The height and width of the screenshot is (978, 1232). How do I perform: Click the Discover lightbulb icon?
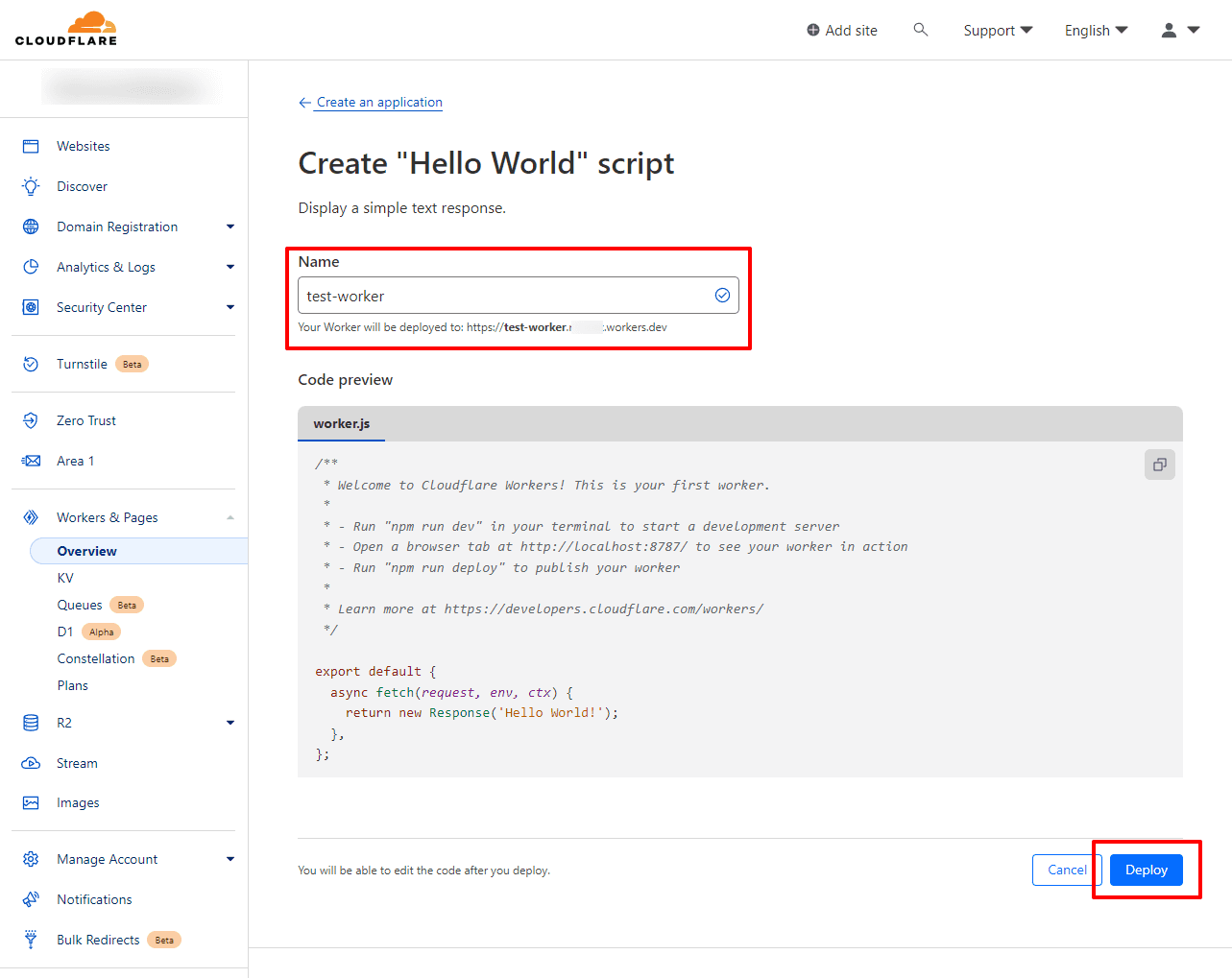(31, 186)
